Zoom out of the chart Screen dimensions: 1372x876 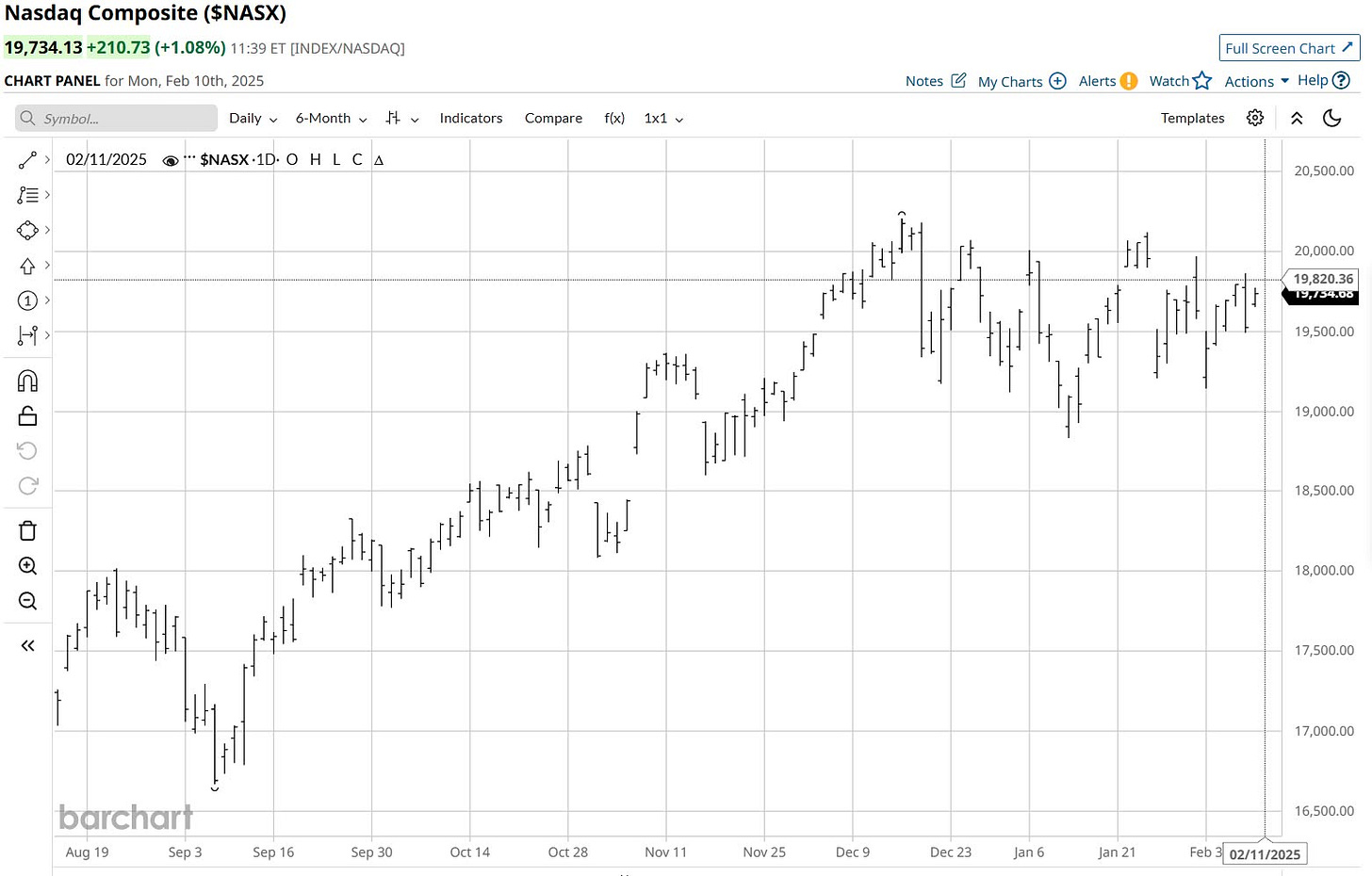coord(27,600)
